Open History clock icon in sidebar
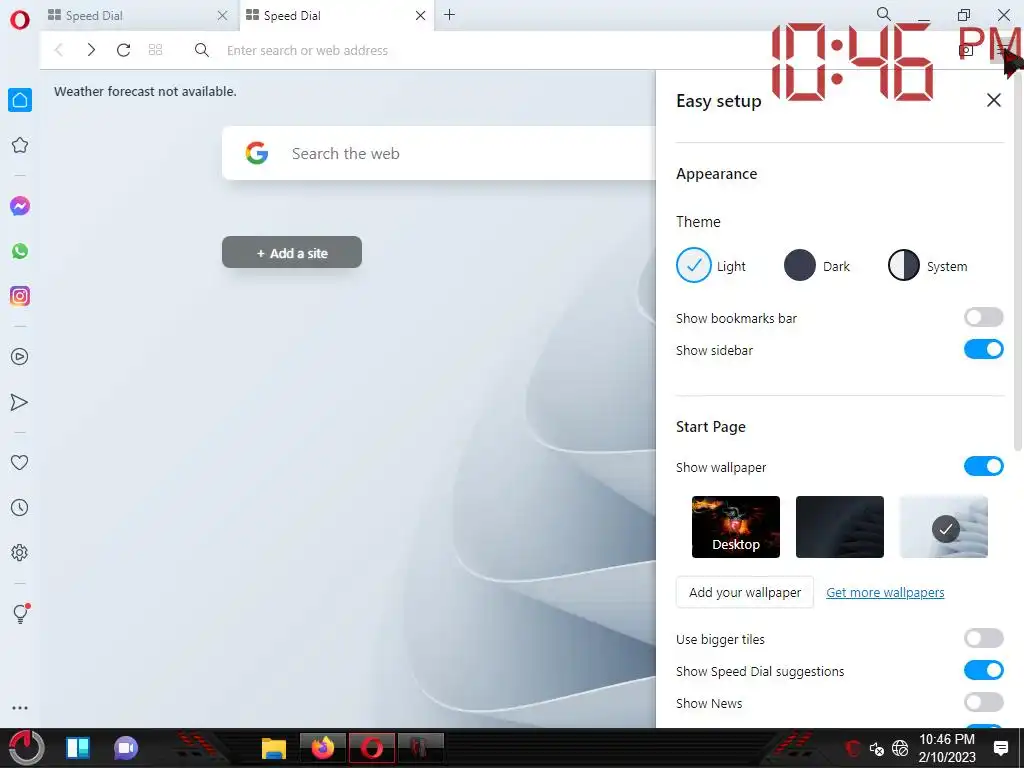 click(20, 507)
